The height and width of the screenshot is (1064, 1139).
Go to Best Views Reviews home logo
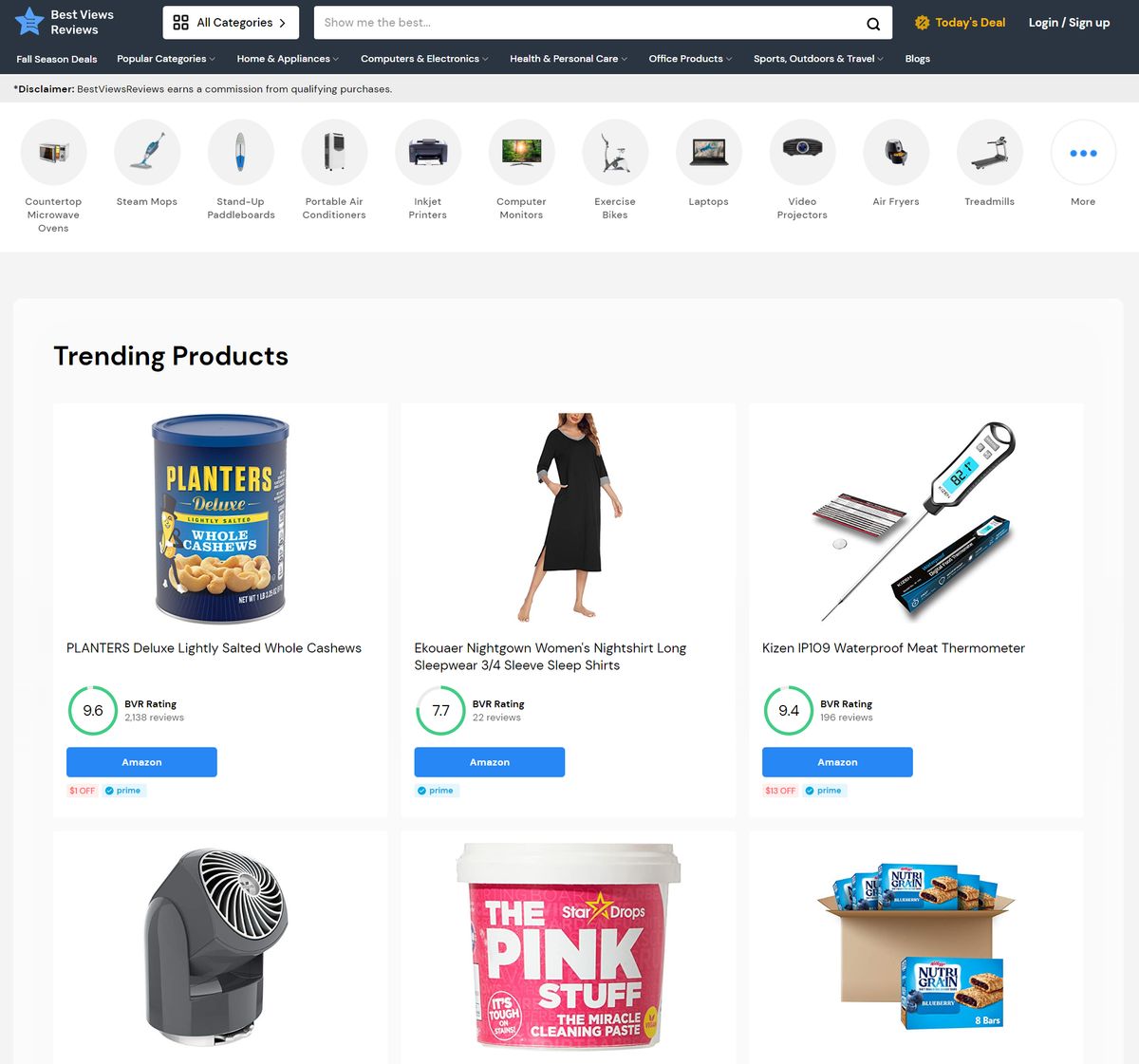(x=65, y=22)
